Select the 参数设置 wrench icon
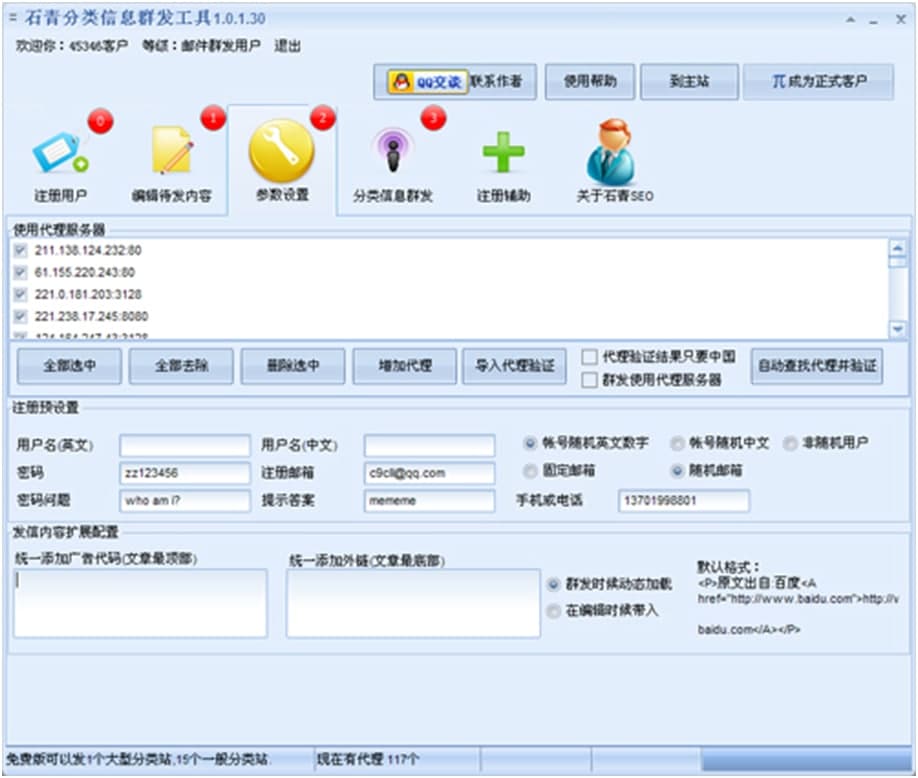This screenshot has height=778, width=918. pos(282,151)
